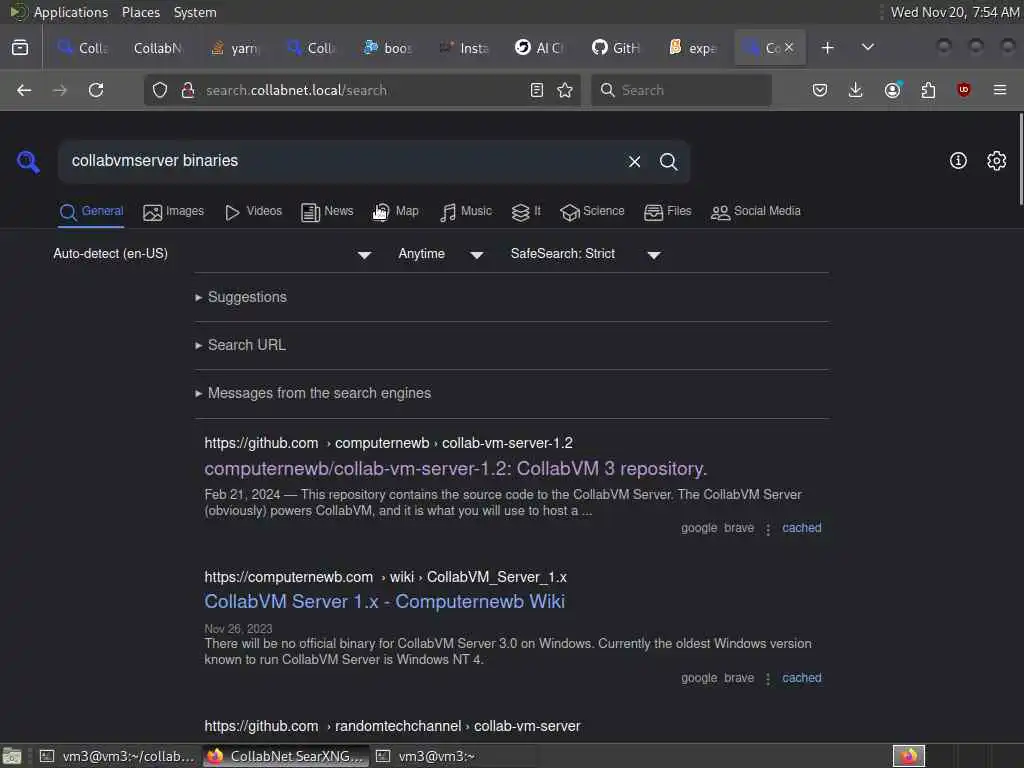Open a new tab with plus button
Screen dimensions: 1024x768
tap(827, 47)
